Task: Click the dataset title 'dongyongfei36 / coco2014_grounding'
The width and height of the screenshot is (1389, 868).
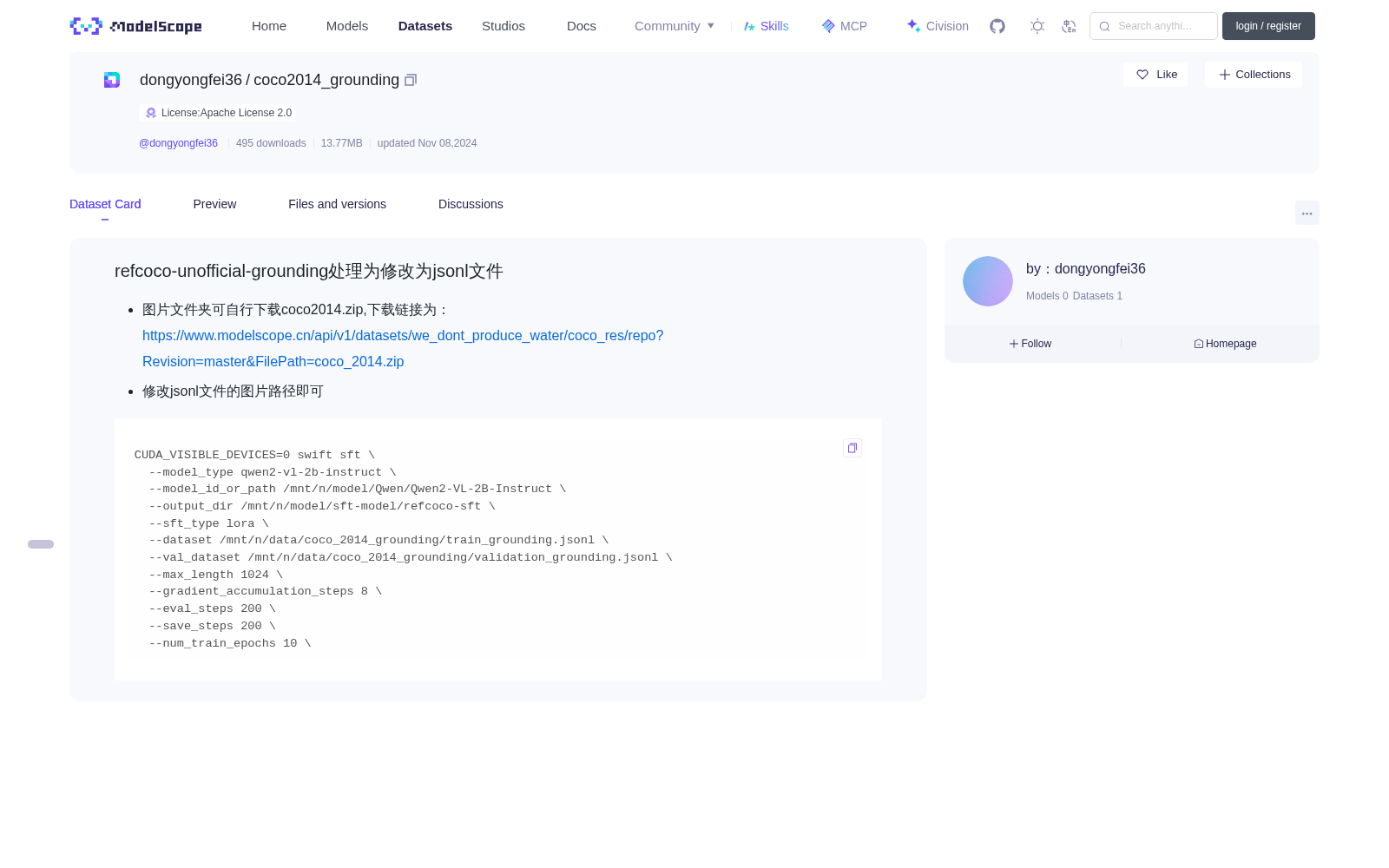Action: (269, 80)
